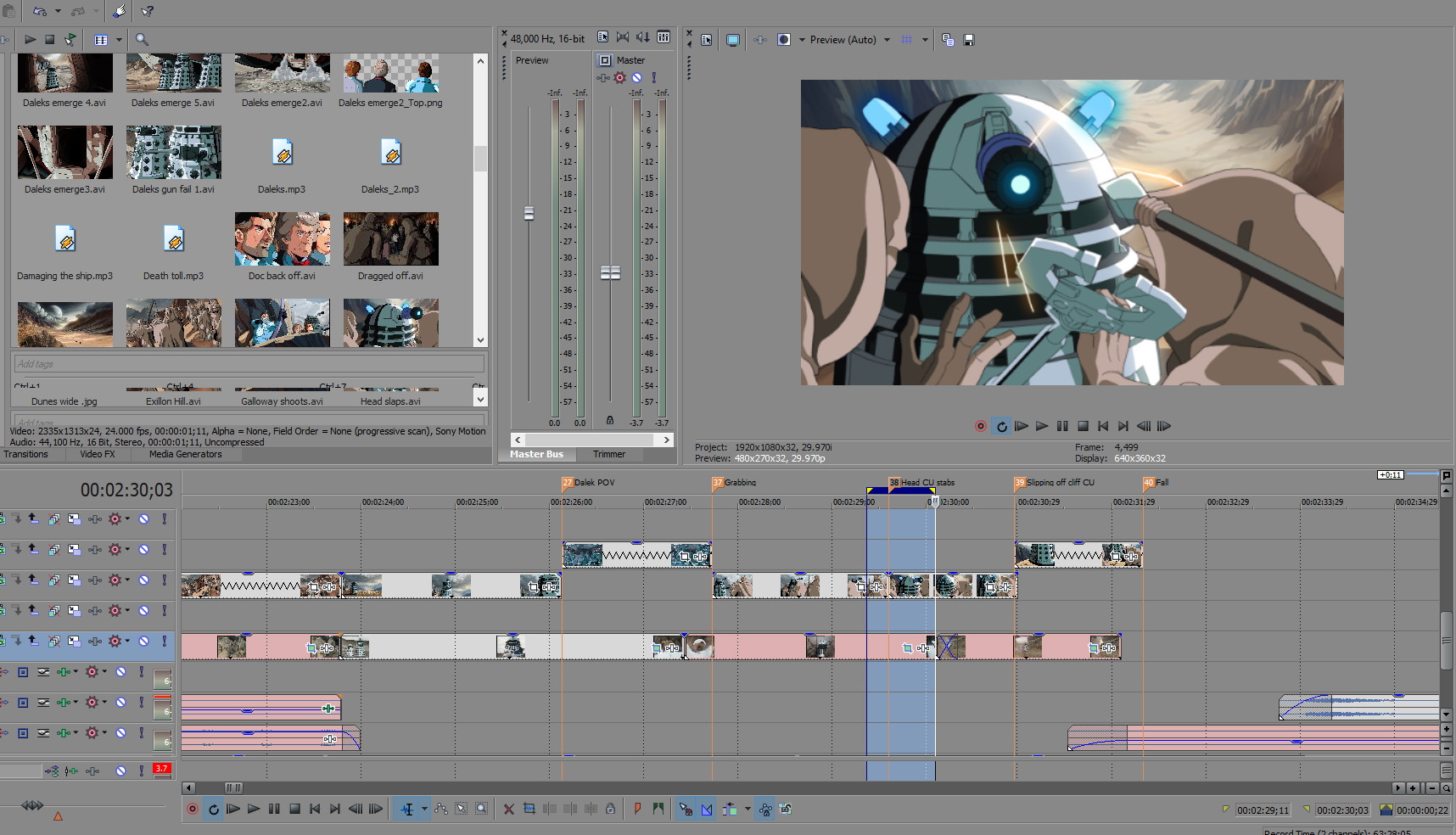Open the overlays dropdown arrow beside grid icon
This screenshot has height=835, width=1456.
point(925,40)
